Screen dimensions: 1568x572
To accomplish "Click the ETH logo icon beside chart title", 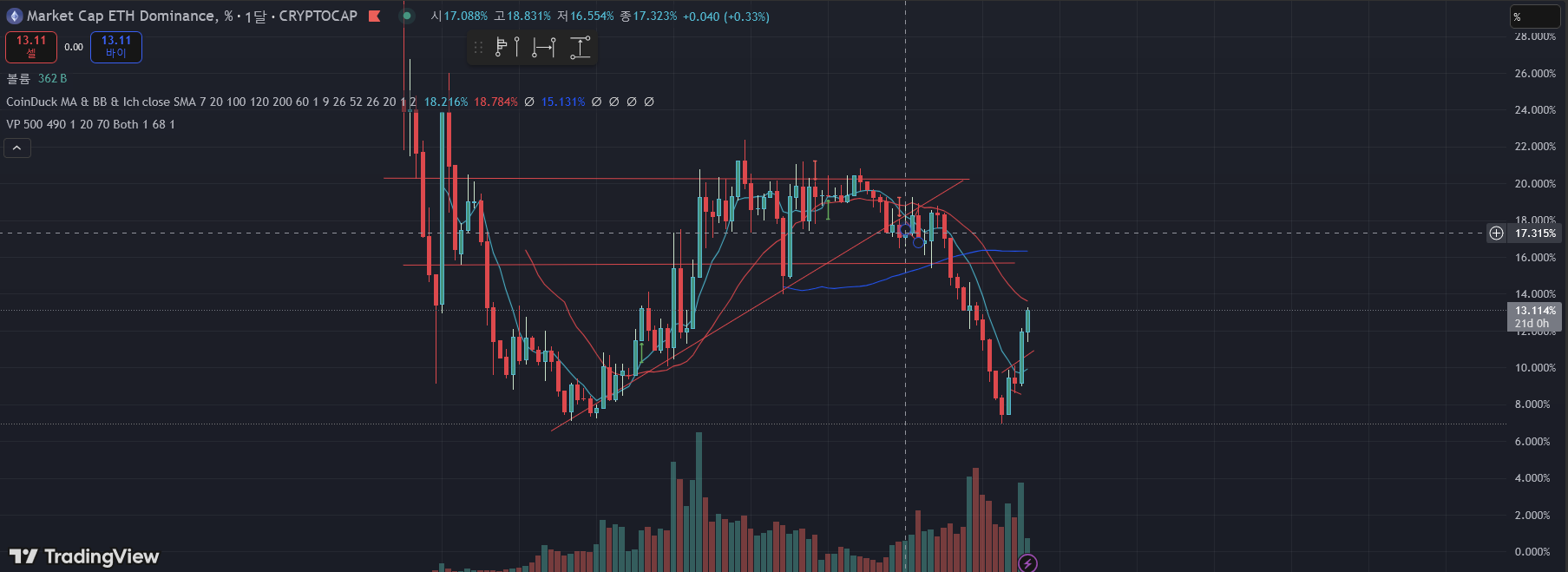I will (14, 16).
